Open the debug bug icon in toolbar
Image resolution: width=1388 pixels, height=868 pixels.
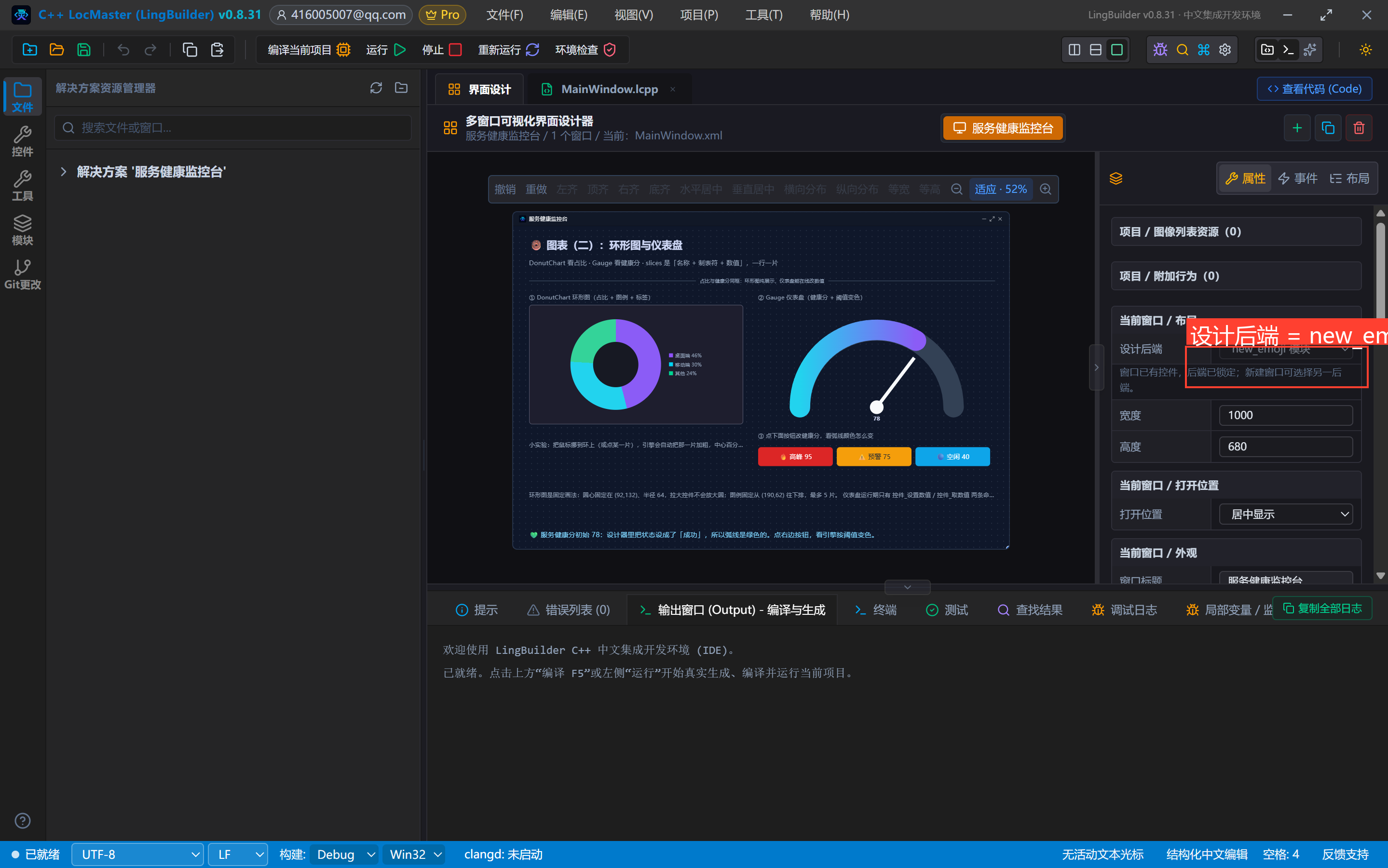(1160, 50)
